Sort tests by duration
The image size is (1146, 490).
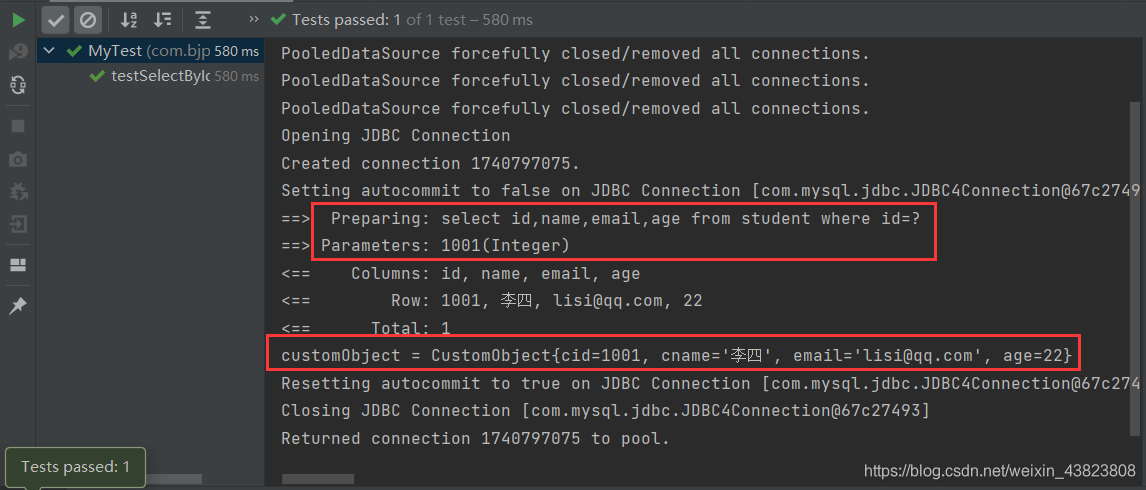[x=163, y=19]
